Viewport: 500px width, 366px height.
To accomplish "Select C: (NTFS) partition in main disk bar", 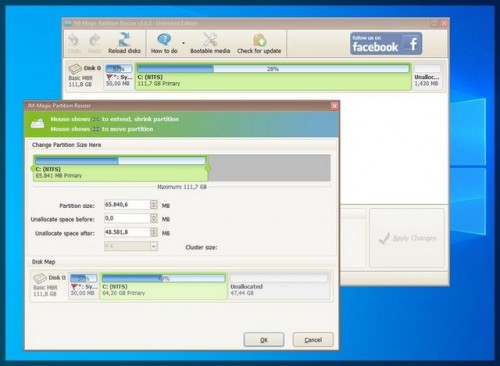I will [x=273, y=77].
